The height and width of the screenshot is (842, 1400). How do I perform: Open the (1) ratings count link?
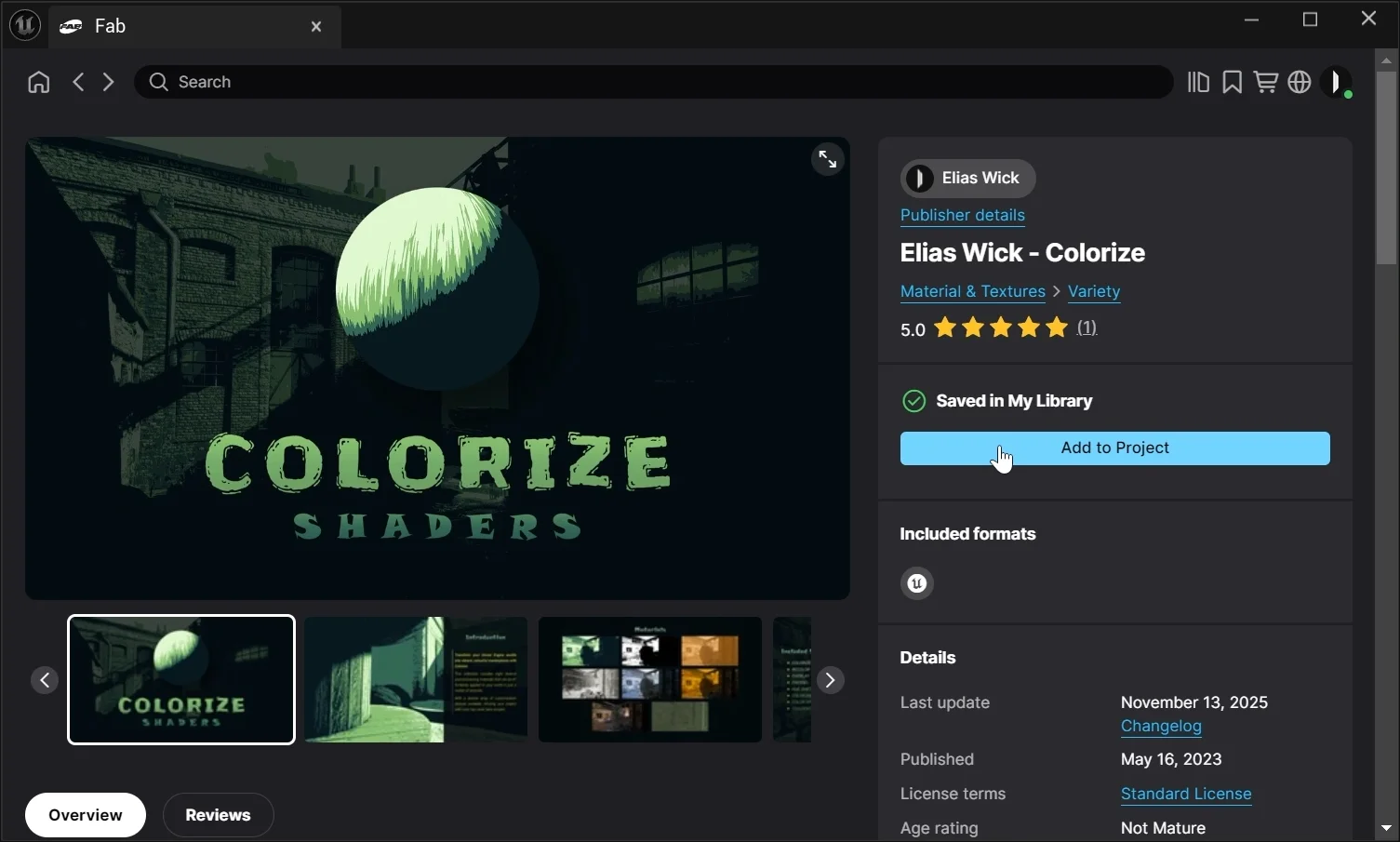[x=1087, y=327]
